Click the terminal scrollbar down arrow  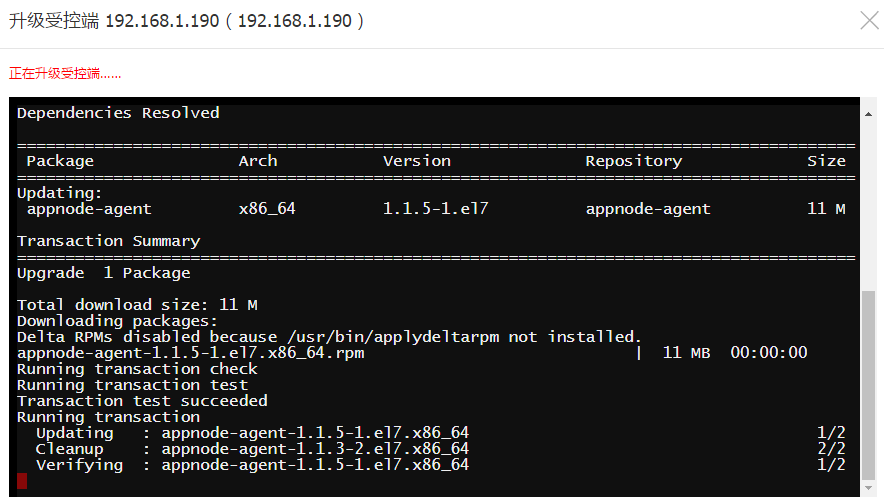pyautogui.click(x=868, y=488)
